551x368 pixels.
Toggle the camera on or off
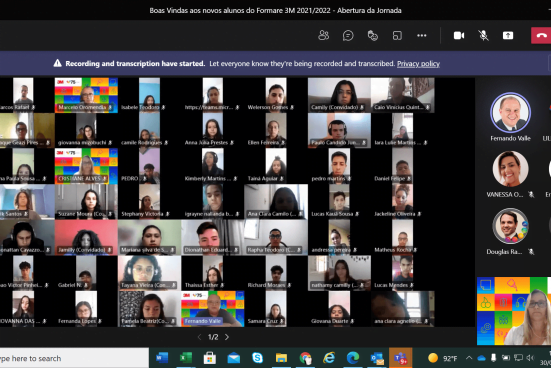pyautogui.click(x=459, y=35)
